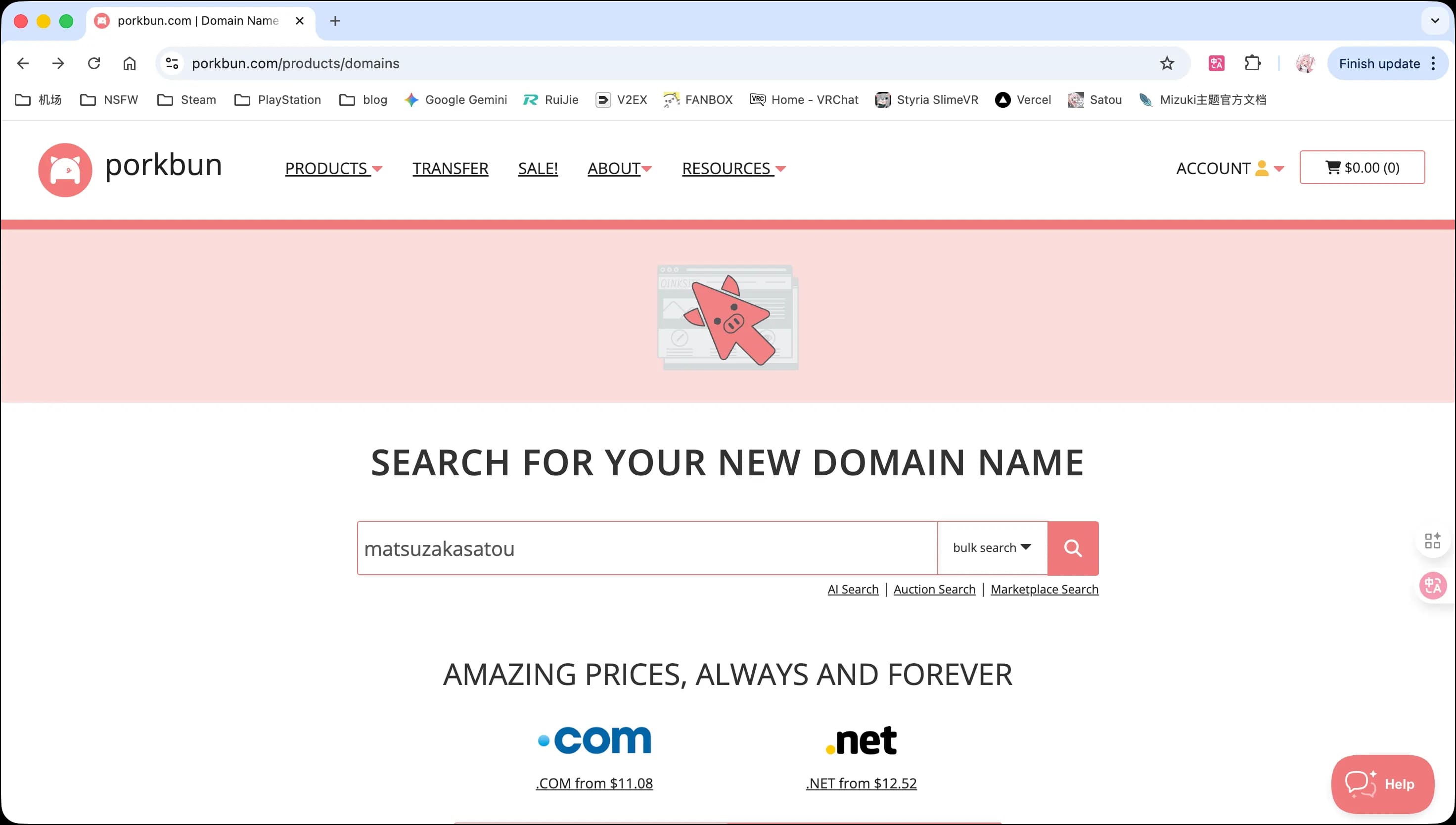Screen dimensions: 1456x825
Task: Click the translate extension icon in toolbar
Action: 1216,63
